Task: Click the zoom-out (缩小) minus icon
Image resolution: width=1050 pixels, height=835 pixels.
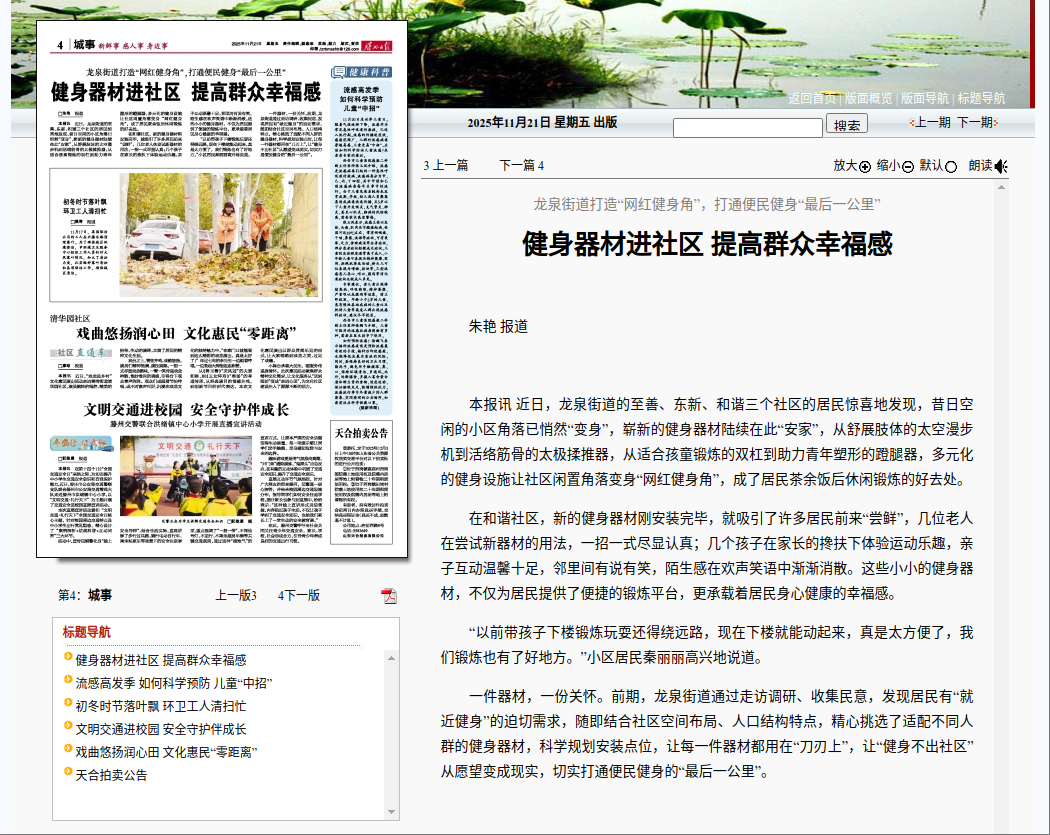Action: [x=907, y=166]
